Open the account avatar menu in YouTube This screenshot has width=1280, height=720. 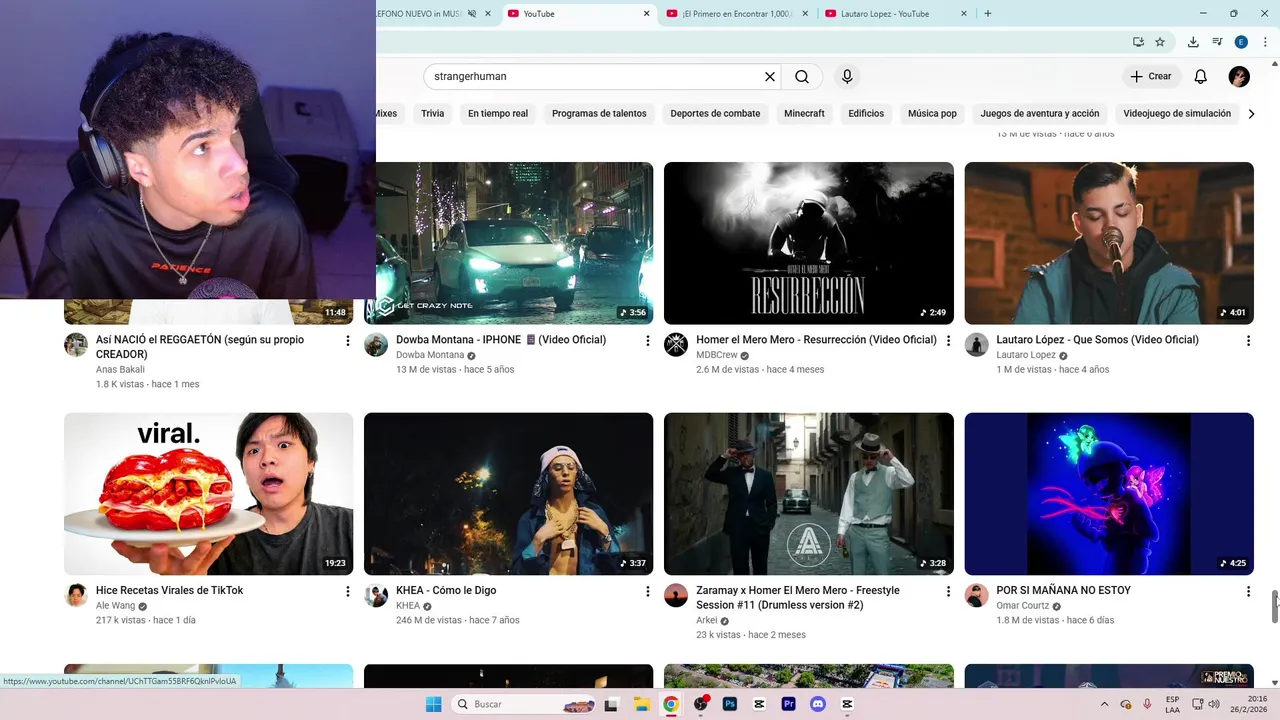pos(1239,76)
